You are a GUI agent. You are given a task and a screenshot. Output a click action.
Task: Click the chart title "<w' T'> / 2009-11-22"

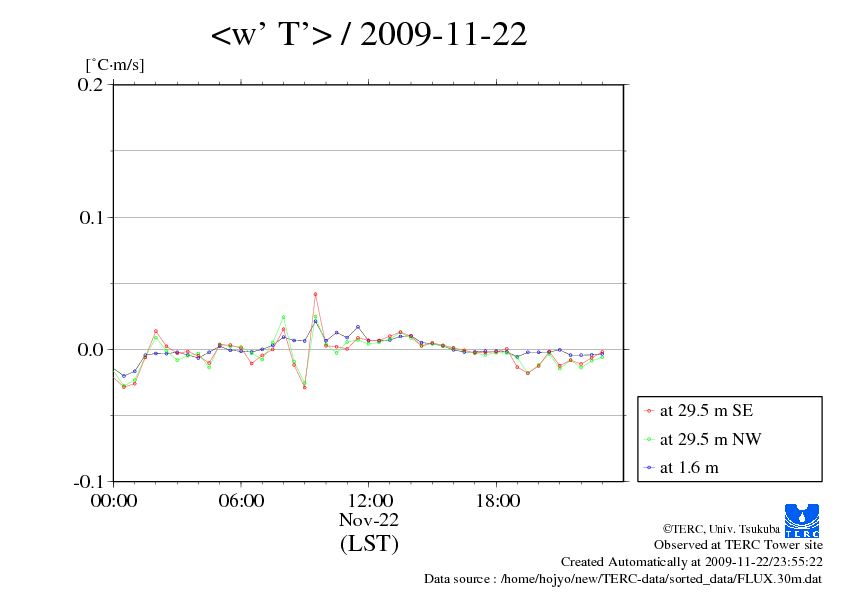[x=369, y=34]
